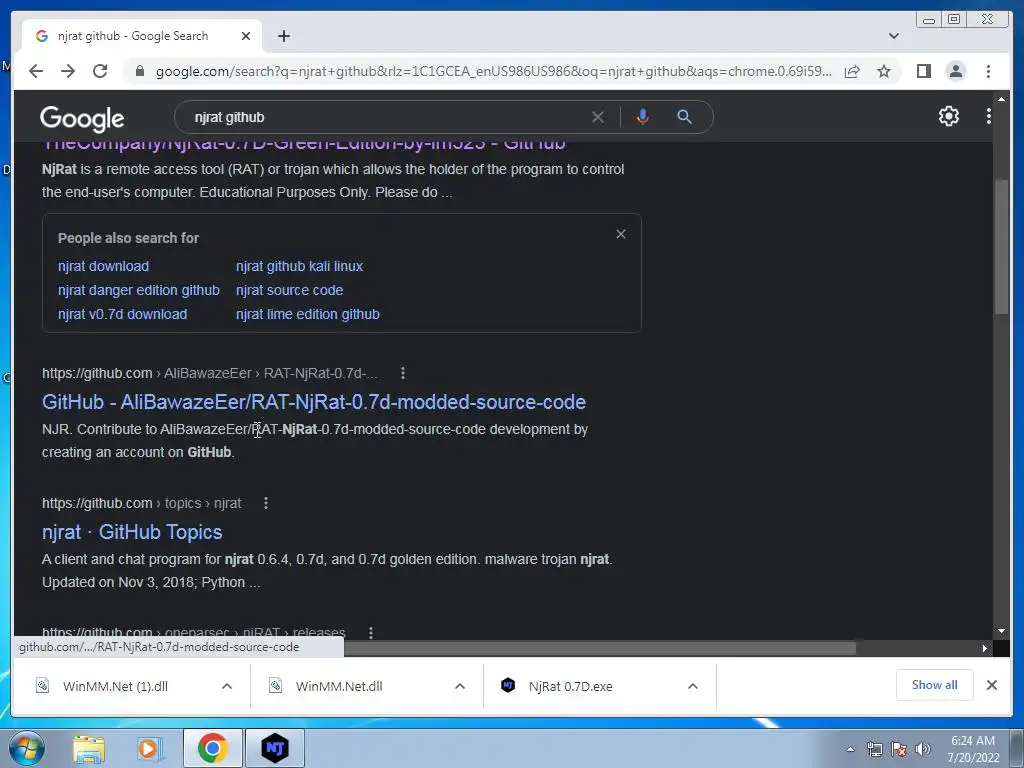The image size is (1024, 768).
Task: Open the volume control in system tray
Action: (922, 749)
